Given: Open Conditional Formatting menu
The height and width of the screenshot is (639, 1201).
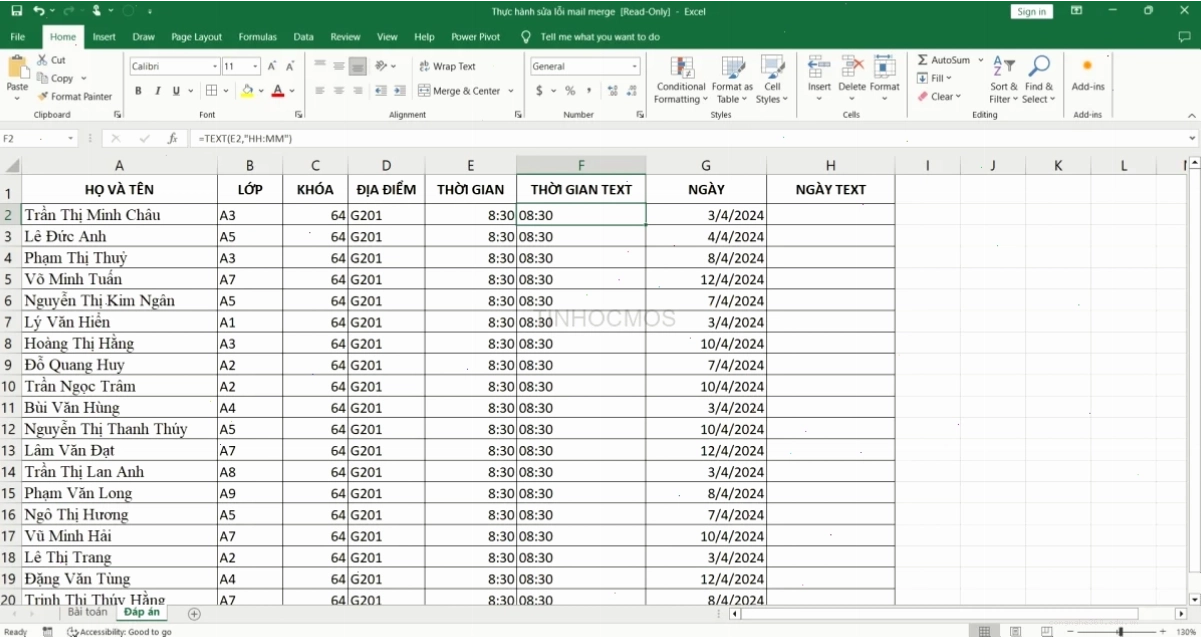Looking at the screenshot, I should (x=681, y=80).
